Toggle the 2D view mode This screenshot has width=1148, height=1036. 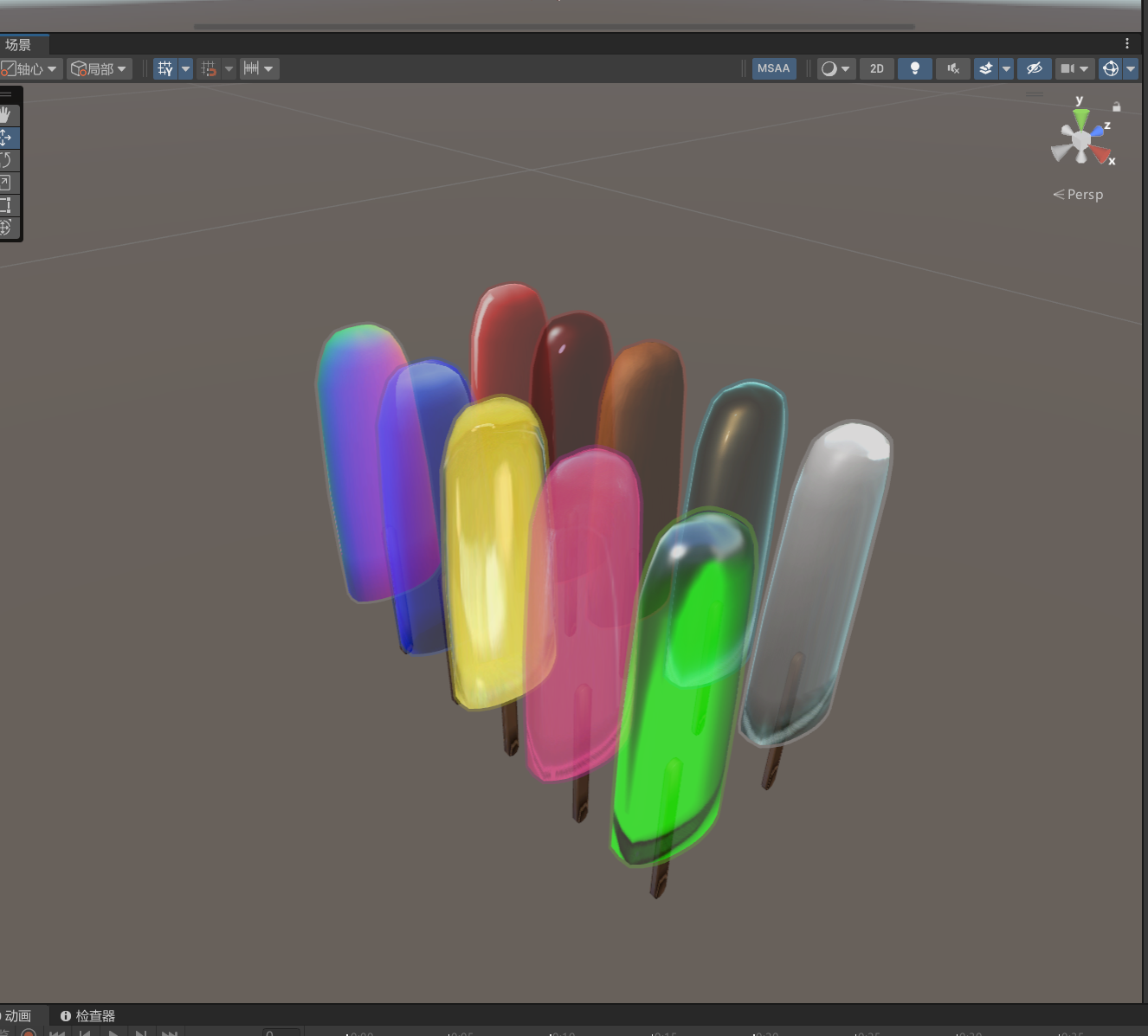click(x=877, y=68)
